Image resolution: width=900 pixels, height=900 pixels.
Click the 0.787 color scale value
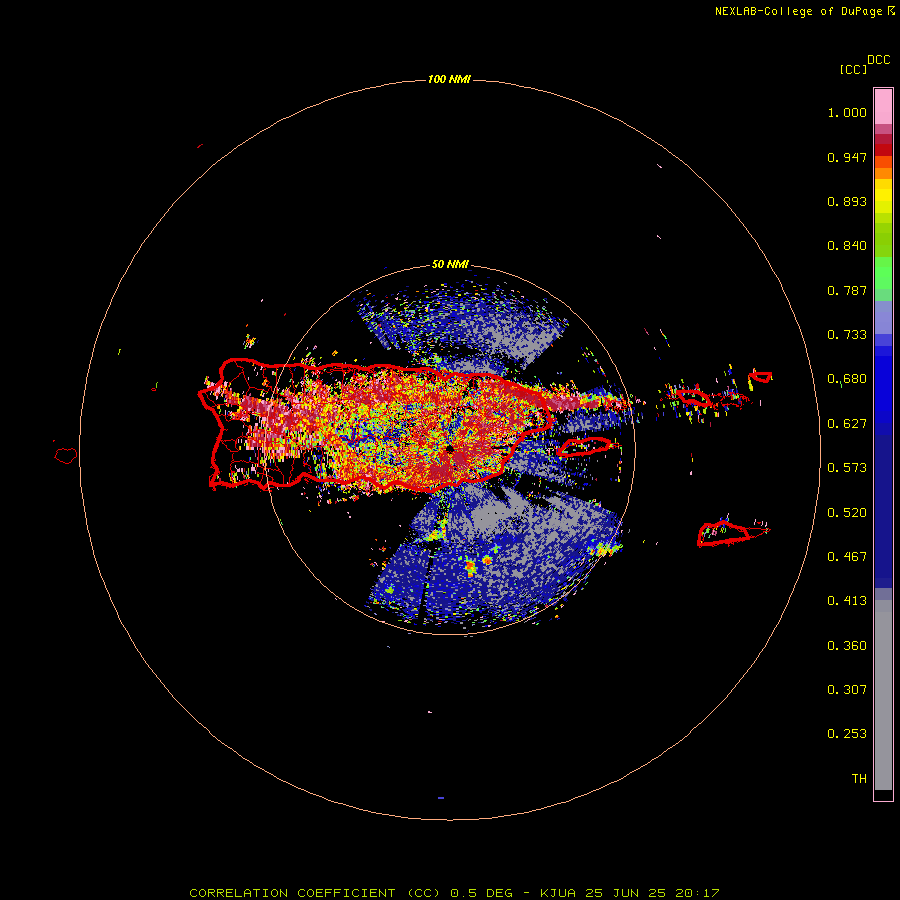(x=847, y=290)
